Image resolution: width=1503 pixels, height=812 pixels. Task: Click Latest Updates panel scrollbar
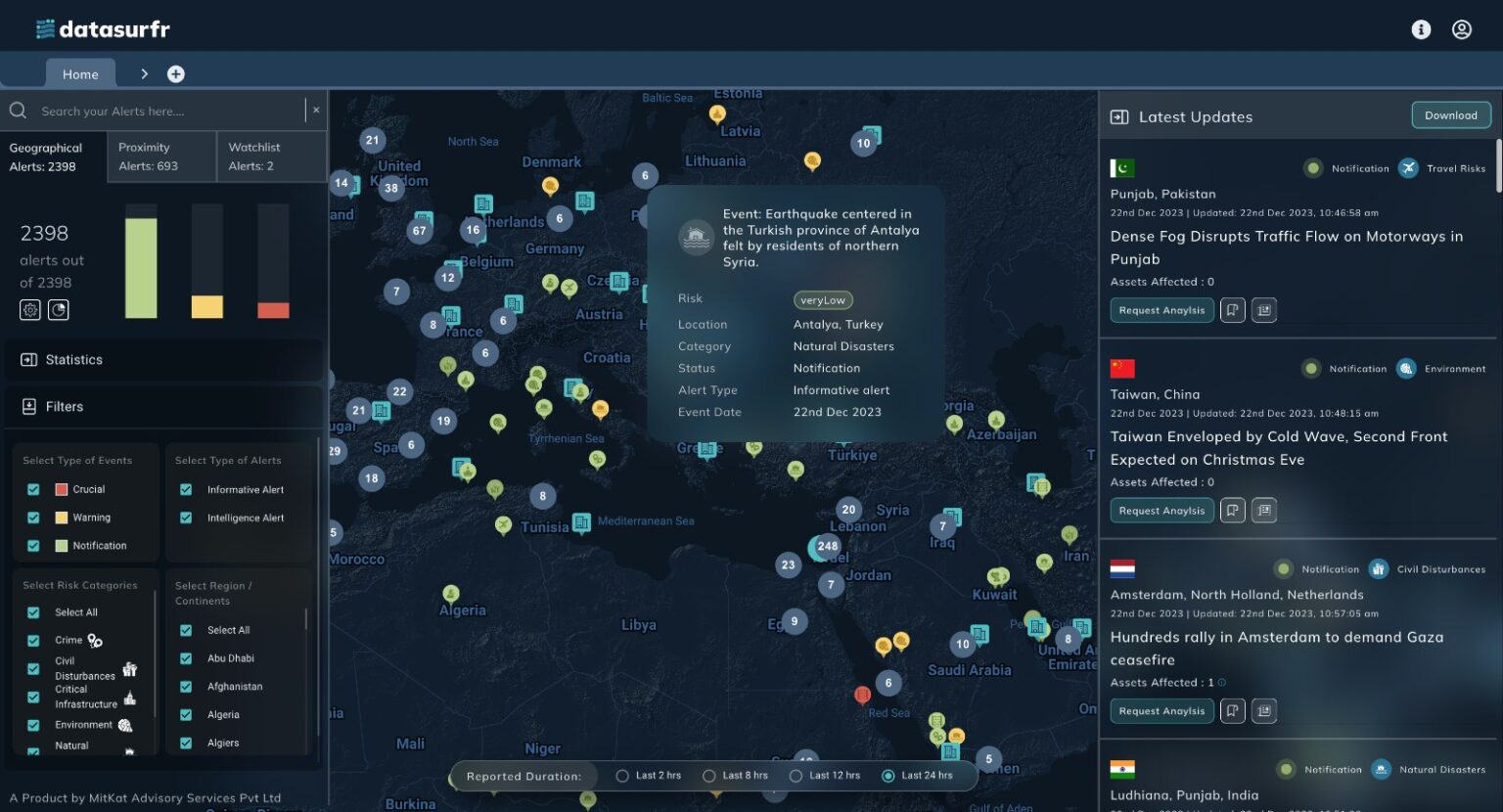pos(1497,166)
